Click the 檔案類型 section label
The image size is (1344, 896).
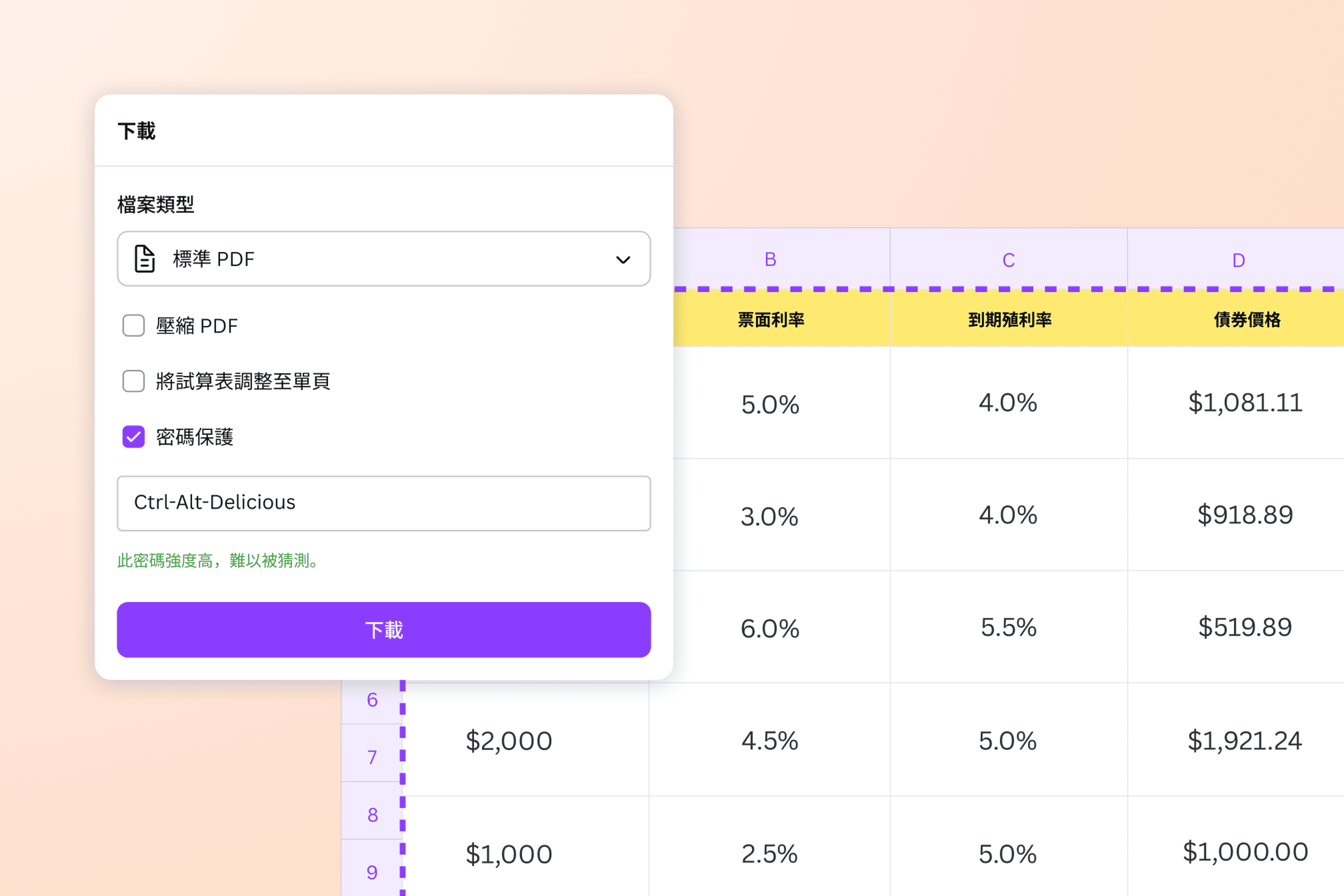coord(156,204)
